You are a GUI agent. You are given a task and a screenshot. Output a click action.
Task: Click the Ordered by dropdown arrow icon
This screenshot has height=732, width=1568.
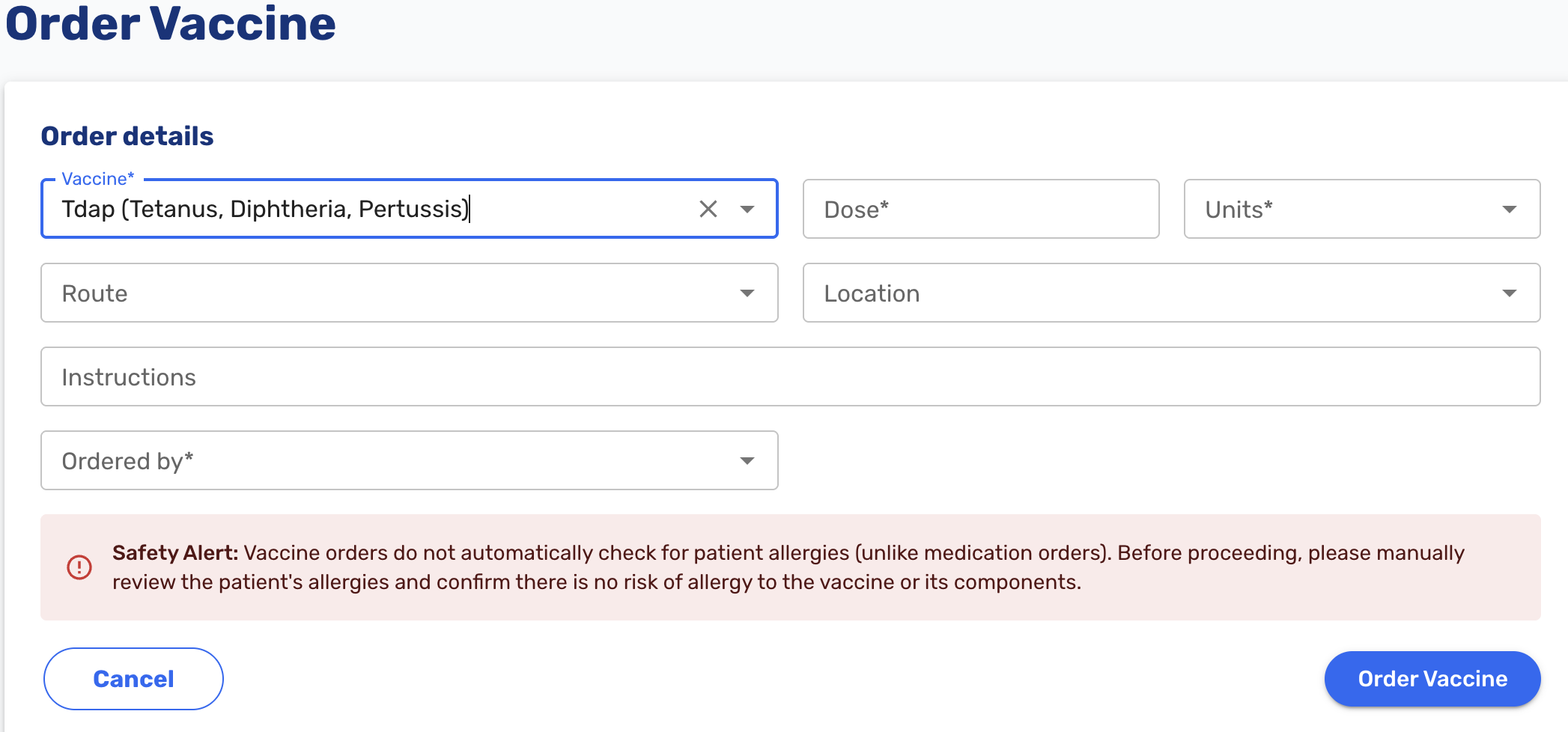click(x=747, y=460)
